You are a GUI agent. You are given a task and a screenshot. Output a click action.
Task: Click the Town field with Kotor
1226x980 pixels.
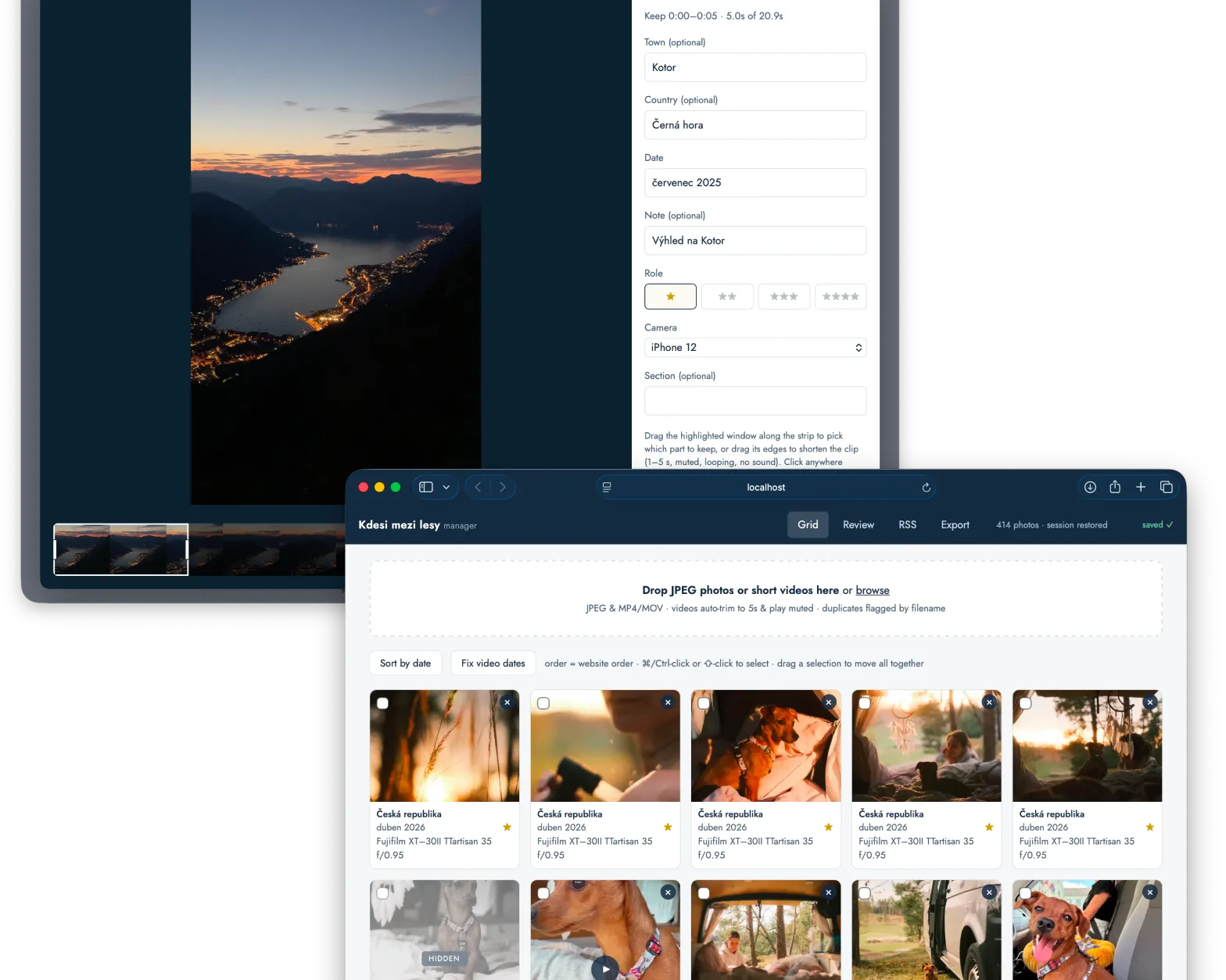coord(755,67)
